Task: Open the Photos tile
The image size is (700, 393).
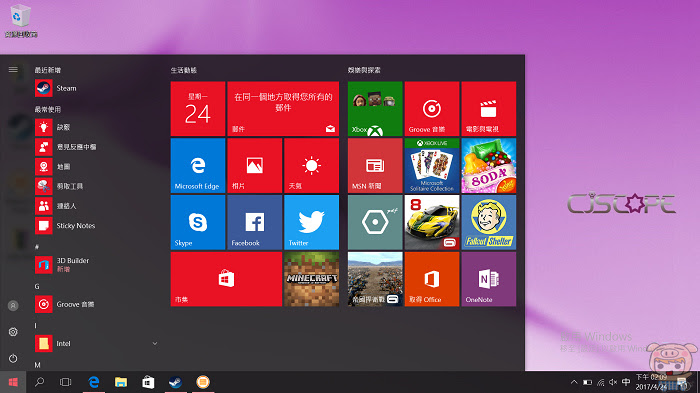Action: pos(254,165)
